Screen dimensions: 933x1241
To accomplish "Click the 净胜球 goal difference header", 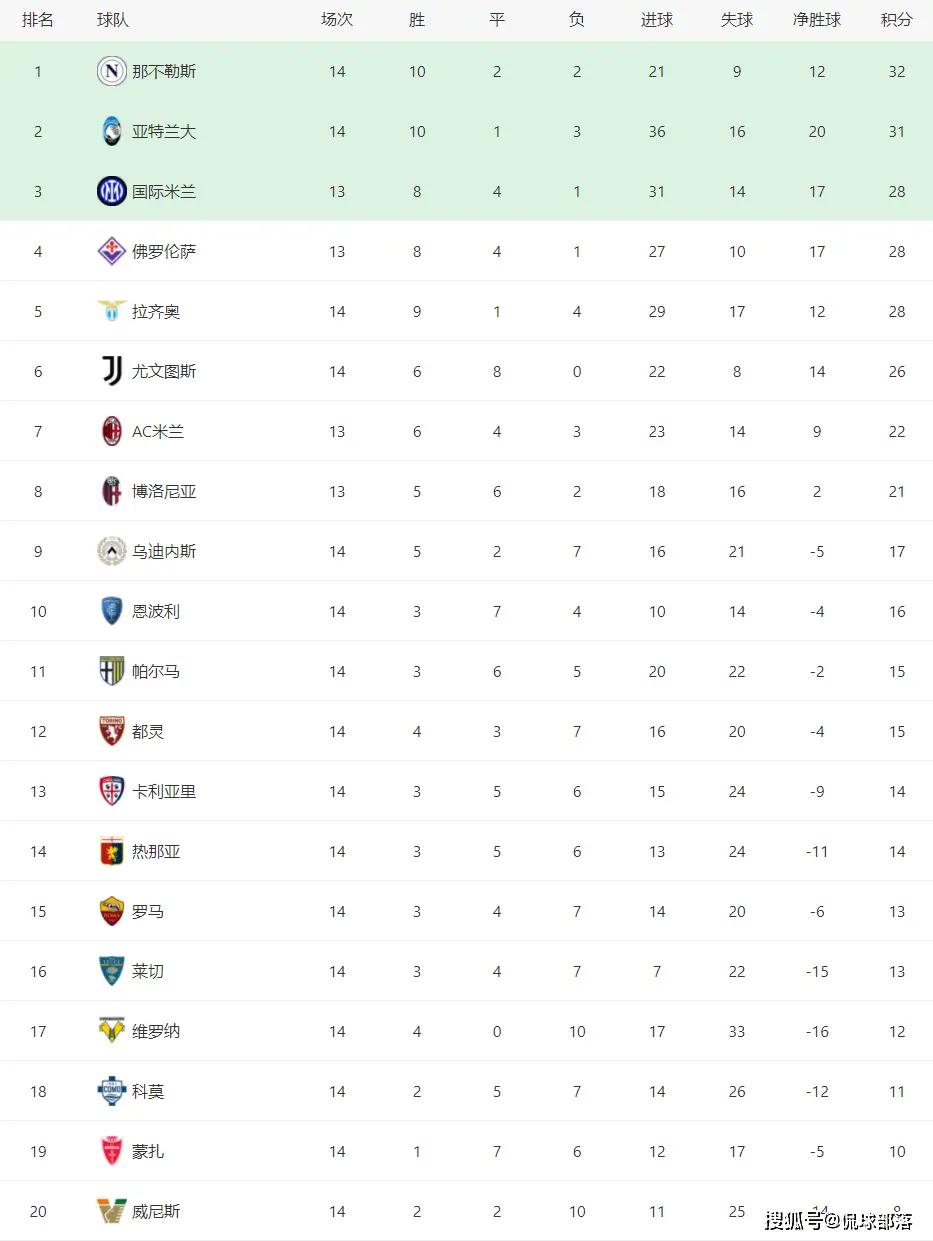I will tap(817, 20).
